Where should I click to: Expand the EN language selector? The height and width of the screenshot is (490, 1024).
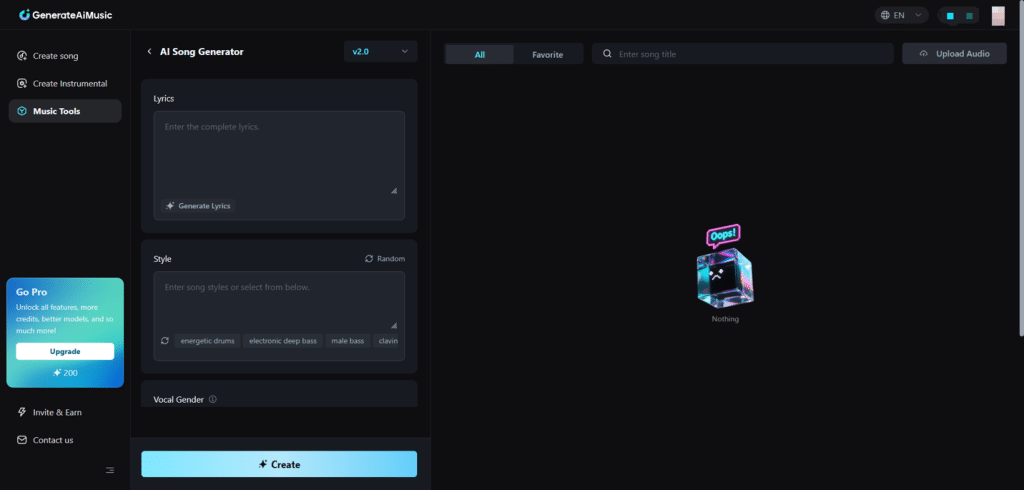pyautogui.click(x=901, y=16)
